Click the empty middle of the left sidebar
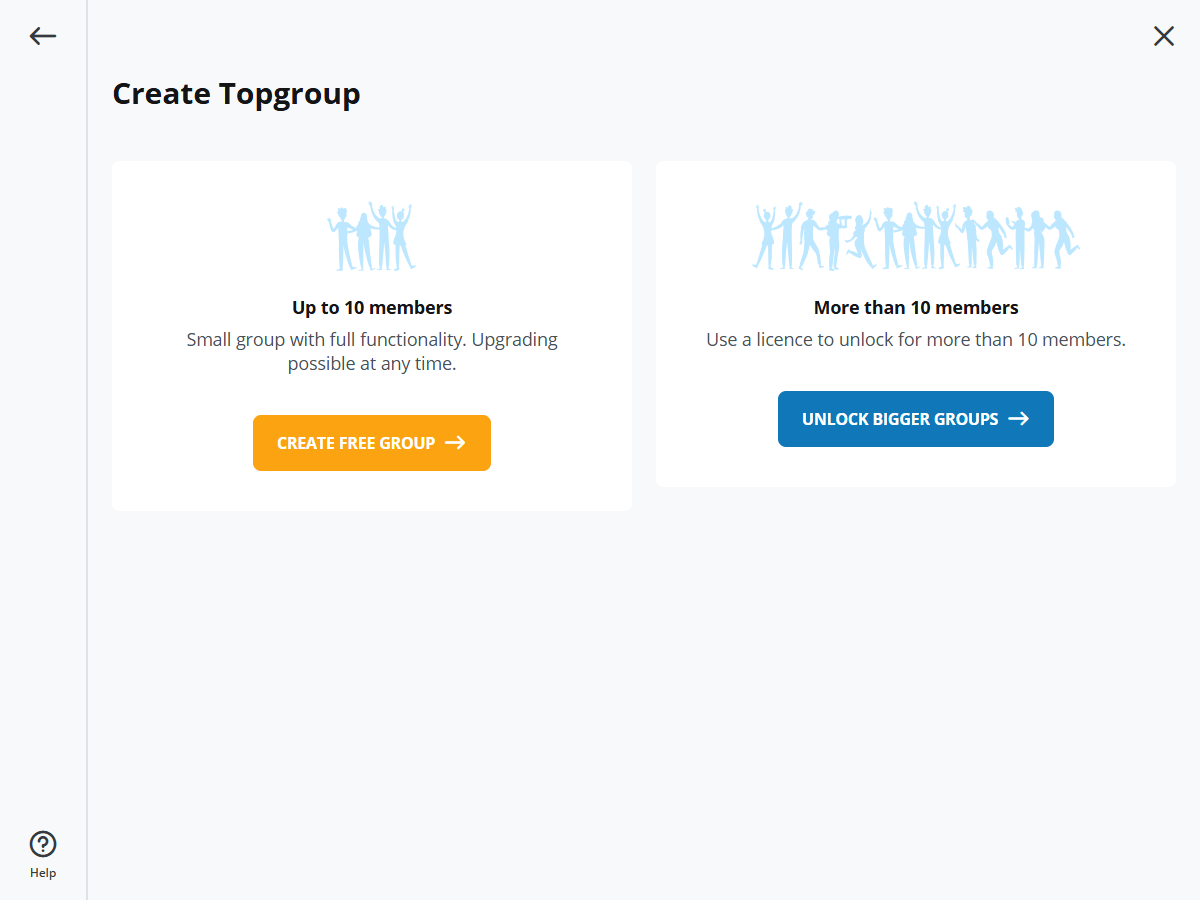Screen dimensions: 1200x900 (x=43, y=450)
